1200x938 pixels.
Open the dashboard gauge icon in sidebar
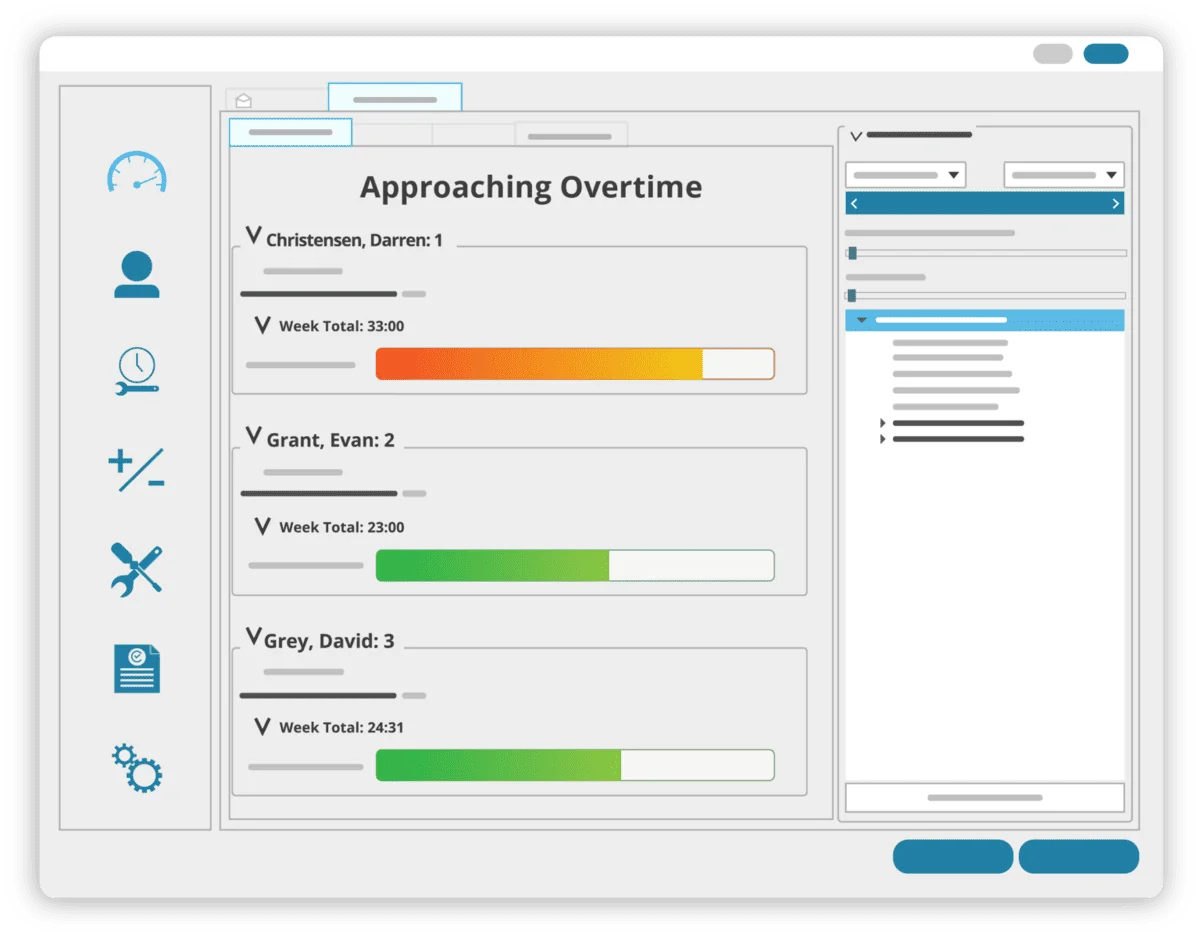[137, 172]
